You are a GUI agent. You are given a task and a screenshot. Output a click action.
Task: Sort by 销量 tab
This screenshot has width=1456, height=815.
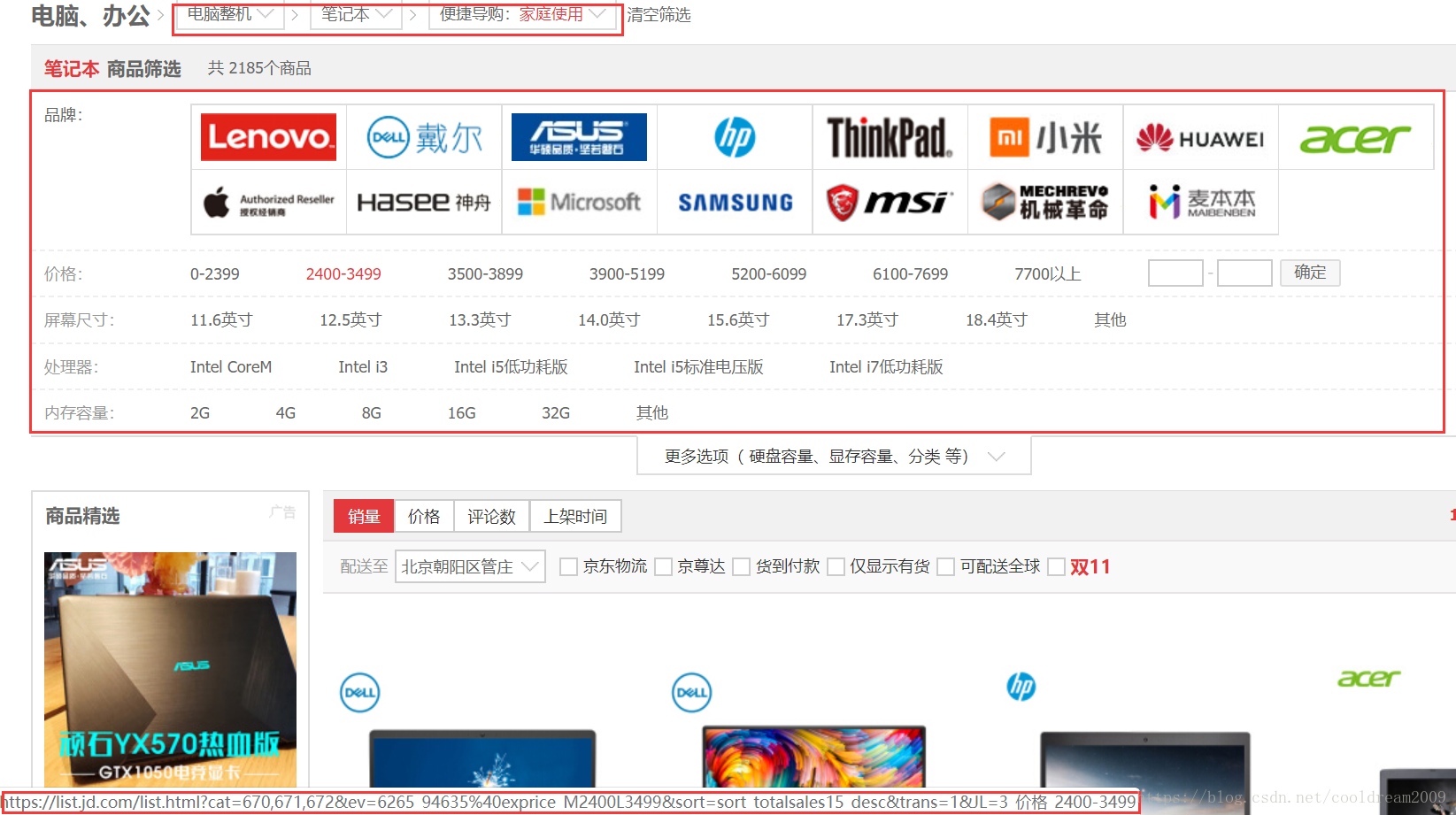click(364, 516)
